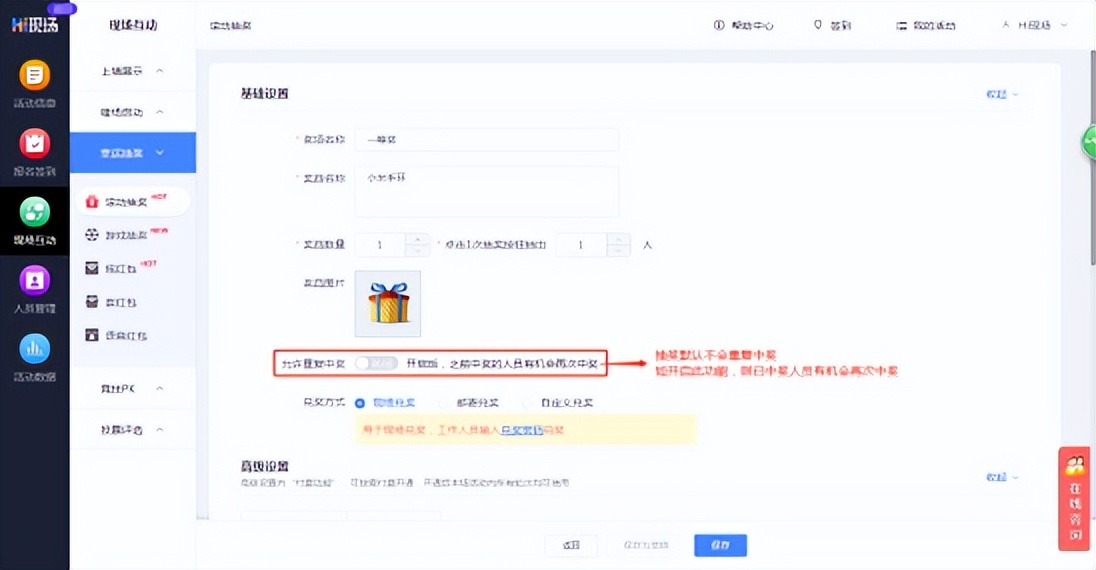This screenshot has height=570, width=1096.
Task: Click the winners-per-draw number field
Action: pos(582,245)
